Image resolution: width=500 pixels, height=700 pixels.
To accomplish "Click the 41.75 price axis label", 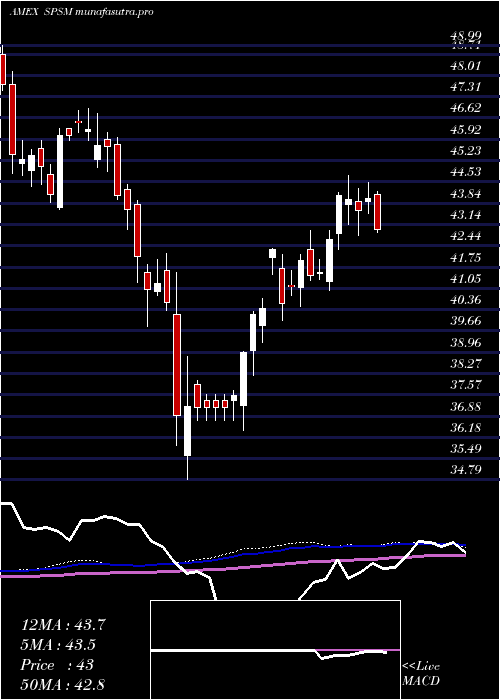I will pos(466,257).
